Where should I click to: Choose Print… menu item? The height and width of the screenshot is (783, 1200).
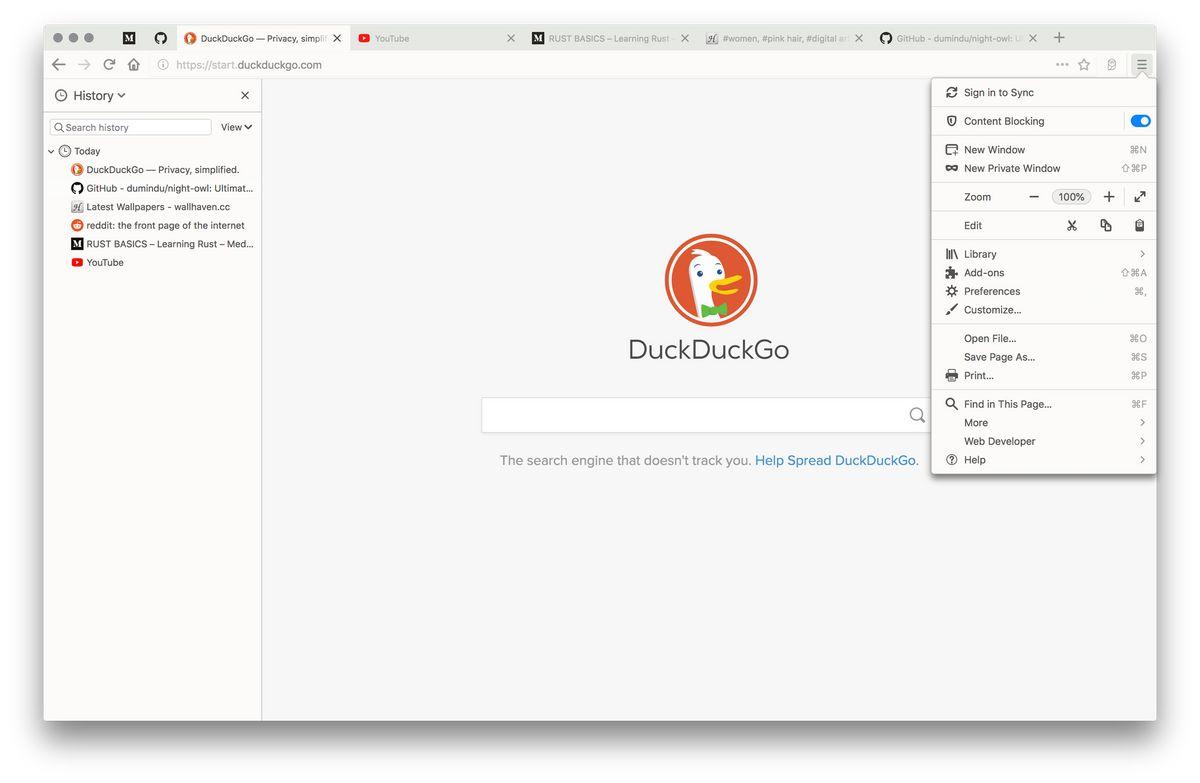[1043, 375]
